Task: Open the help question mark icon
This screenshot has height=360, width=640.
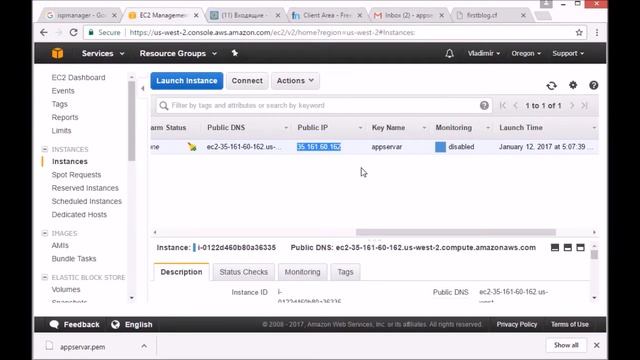Action: point(594,85)
